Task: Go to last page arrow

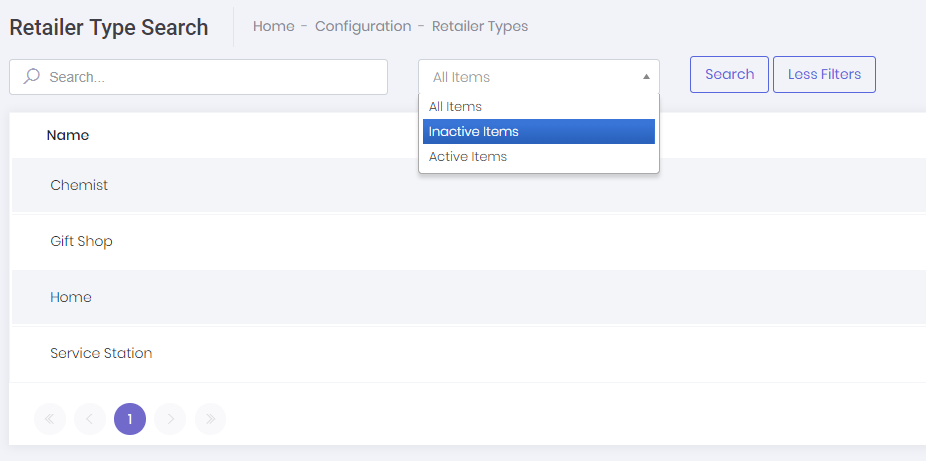Action: tap(210, 419)
